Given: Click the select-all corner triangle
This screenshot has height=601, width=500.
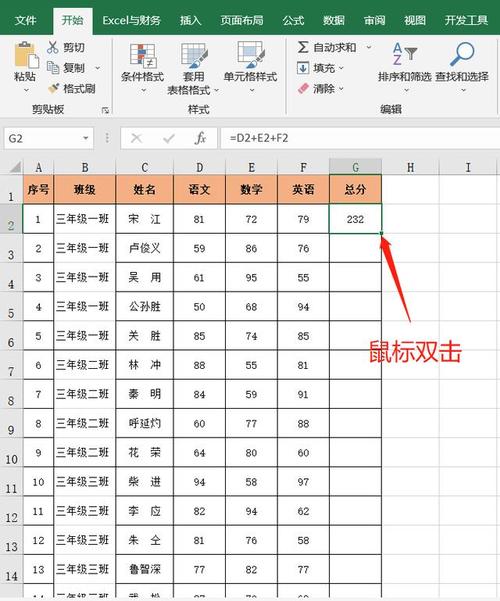Looking at the screenshot, I should pos(15,167).
